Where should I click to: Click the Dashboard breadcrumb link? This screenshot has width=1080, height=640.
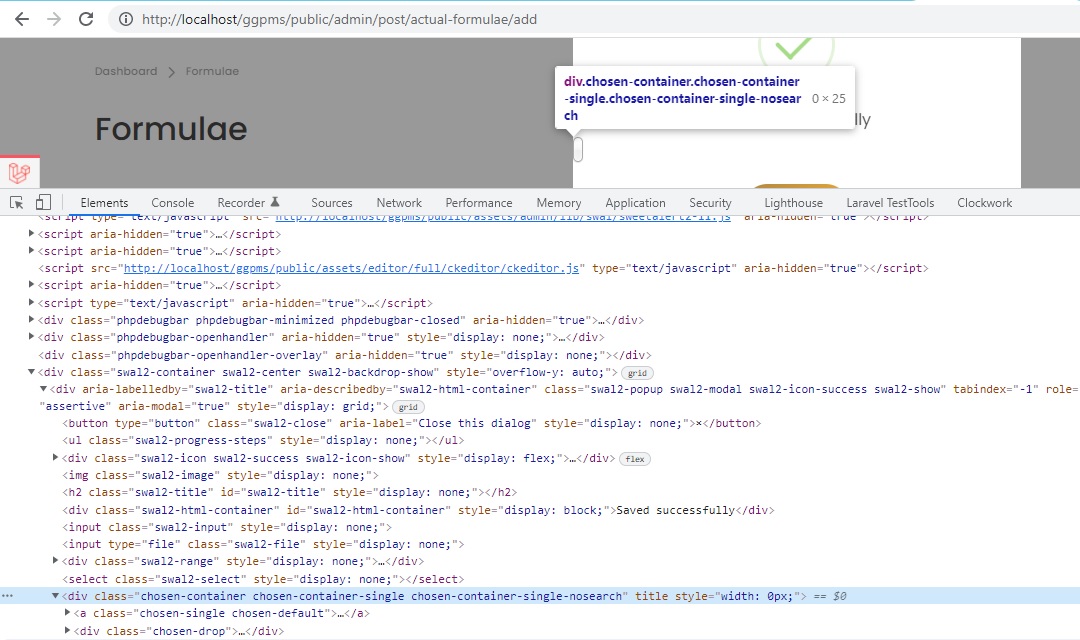pyautogui.click(x=126, y=71)
